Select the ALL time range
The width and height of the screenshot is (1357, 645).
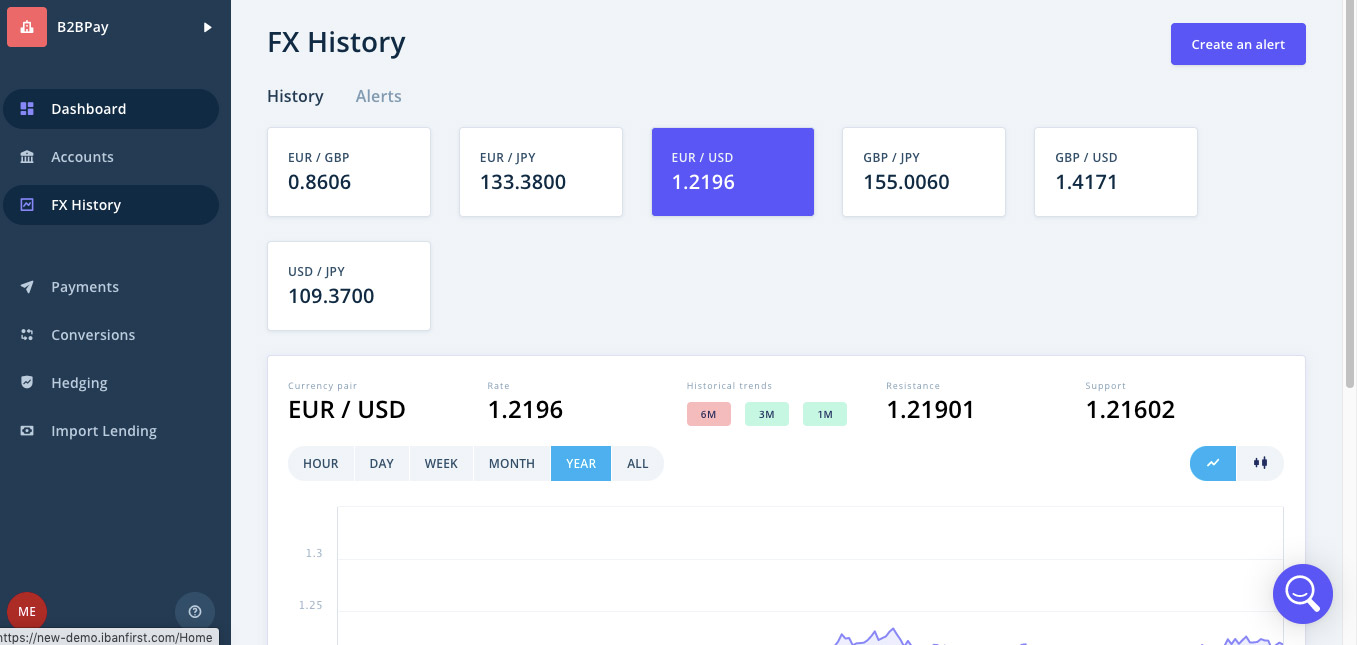(x=637, y=464)
